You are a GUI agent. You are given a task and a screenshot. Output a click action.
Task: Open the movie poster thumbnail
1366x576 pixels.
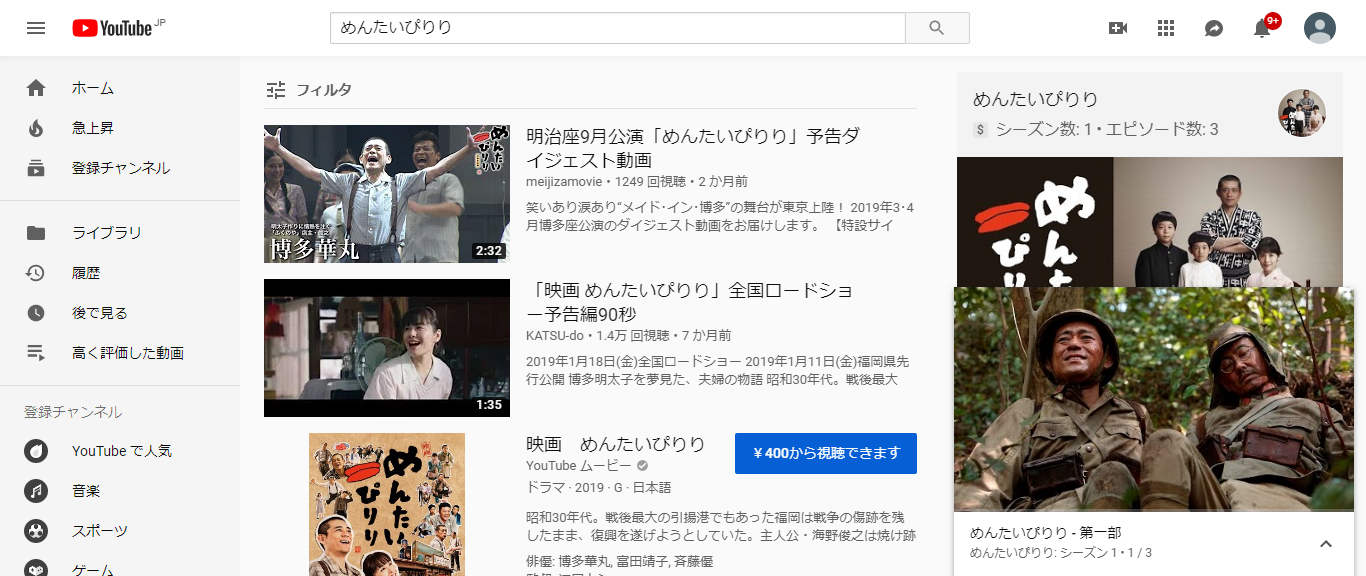tap(386, 504)
